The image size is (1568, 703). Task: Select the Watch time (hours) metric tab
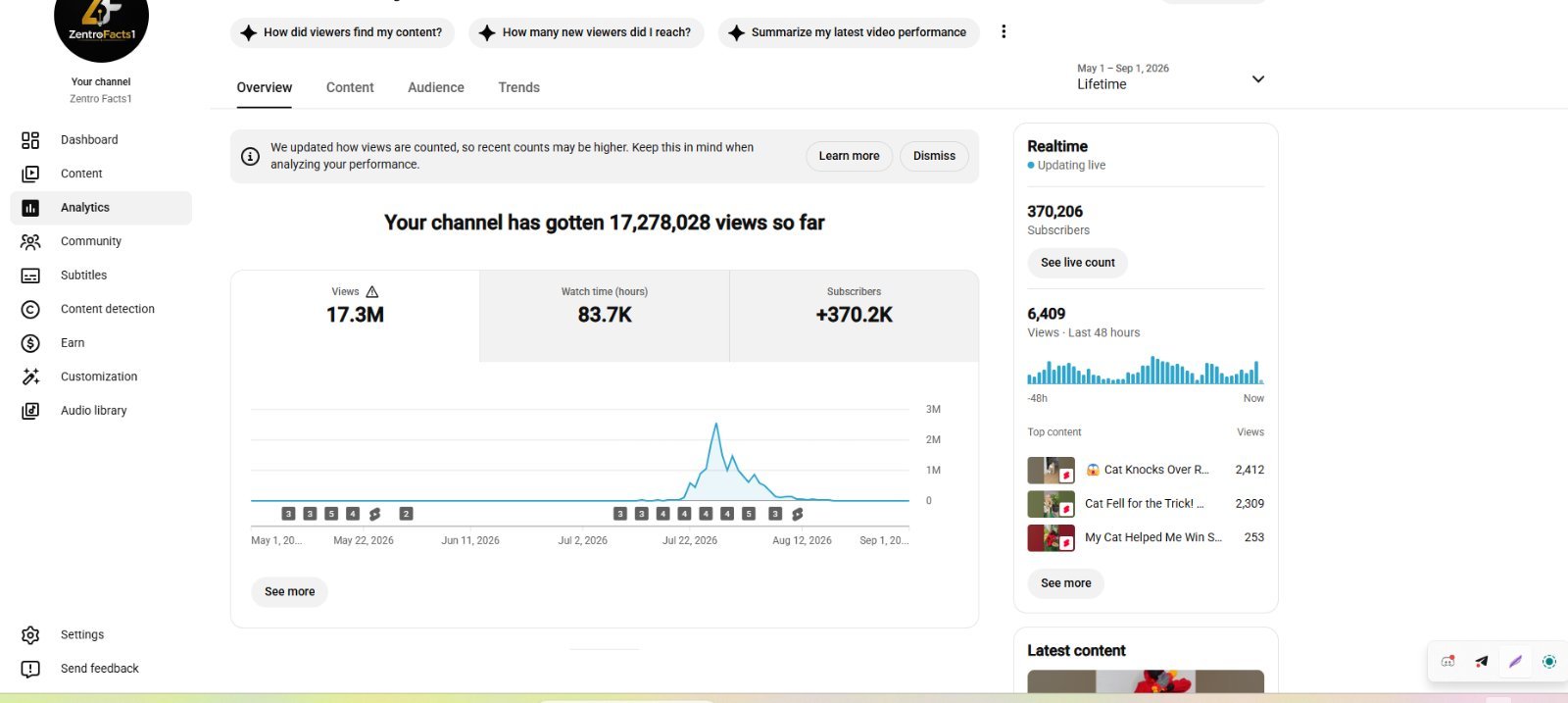click(x=605, y=316)
